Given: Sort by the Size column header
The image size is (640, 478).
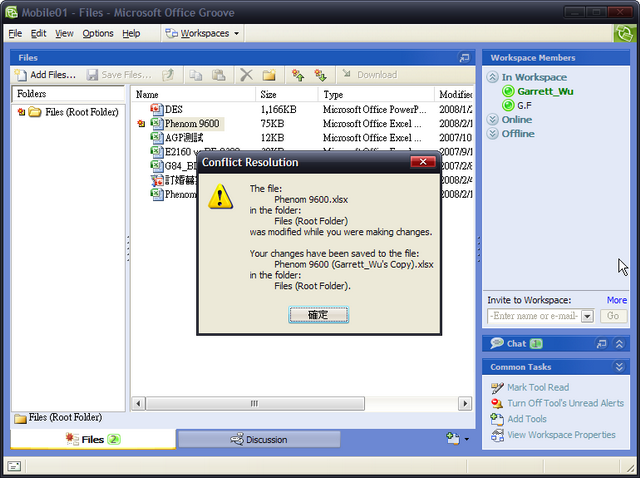Looking at the screenshot, I should point(287,94).
